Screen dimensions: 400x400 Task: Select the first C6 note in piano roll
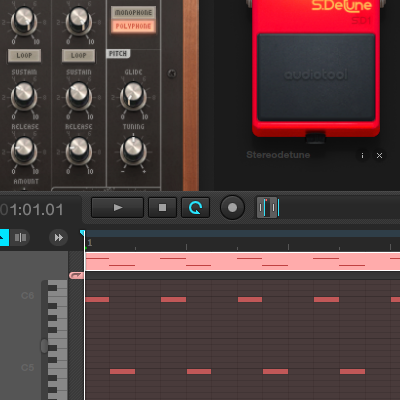97,299
